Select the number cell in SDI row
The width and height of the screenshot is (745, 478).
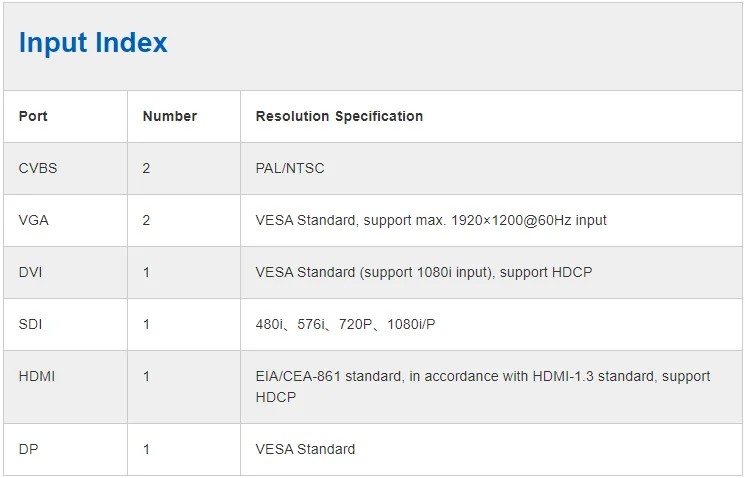click(147, 324)
